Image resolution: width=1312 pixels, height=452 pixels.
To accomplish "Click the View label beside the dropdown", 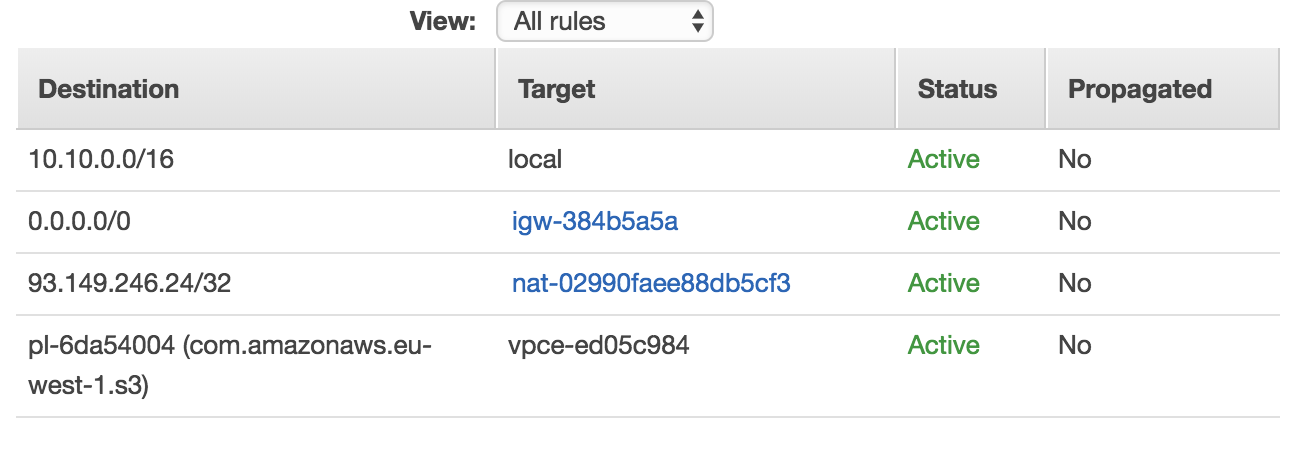I will click(x=442, y=21).
